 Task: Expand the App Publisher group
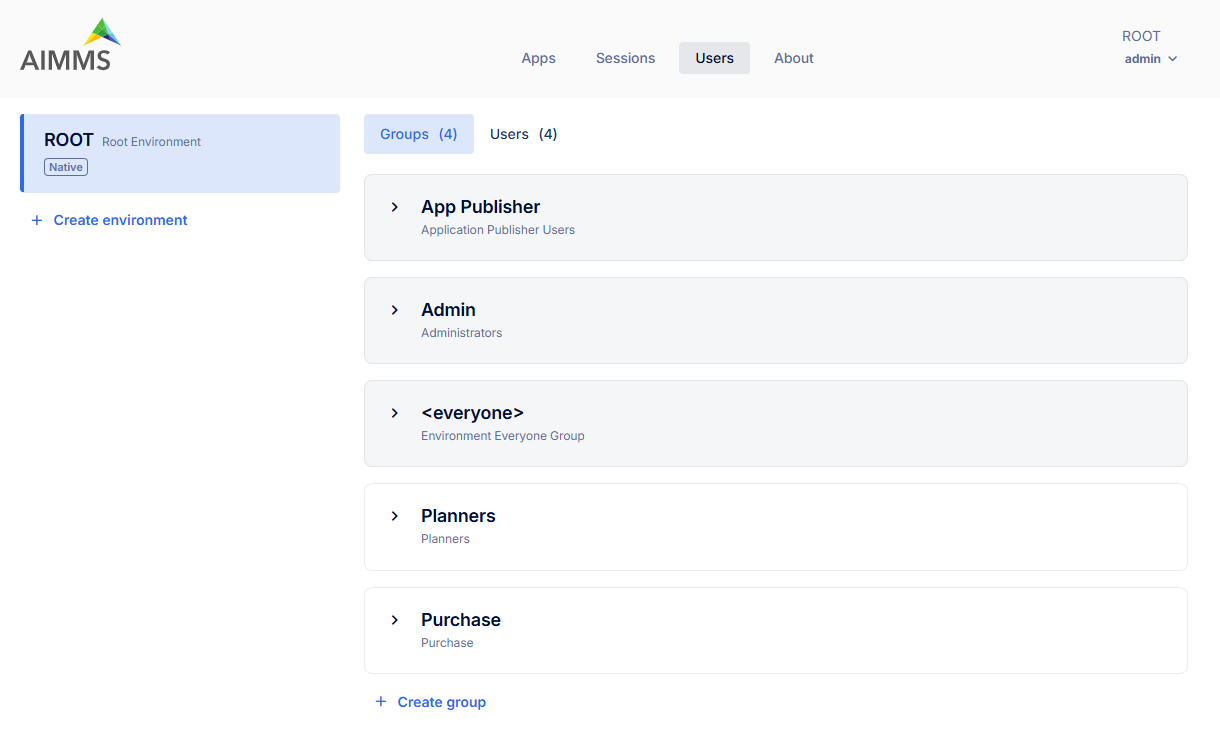pyautogui.click(x=394, y=207)
